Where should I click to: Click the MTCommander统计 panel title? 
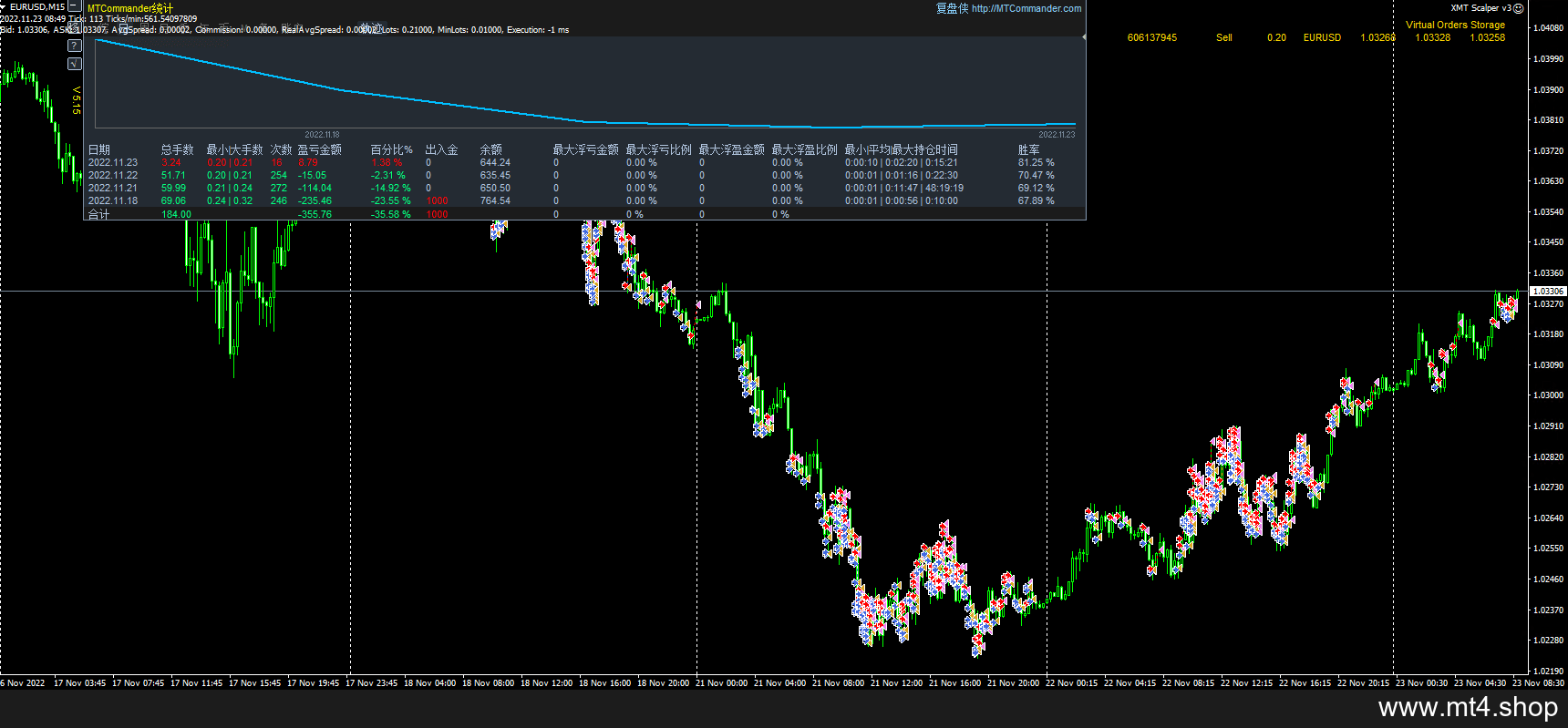pos(130,8)
